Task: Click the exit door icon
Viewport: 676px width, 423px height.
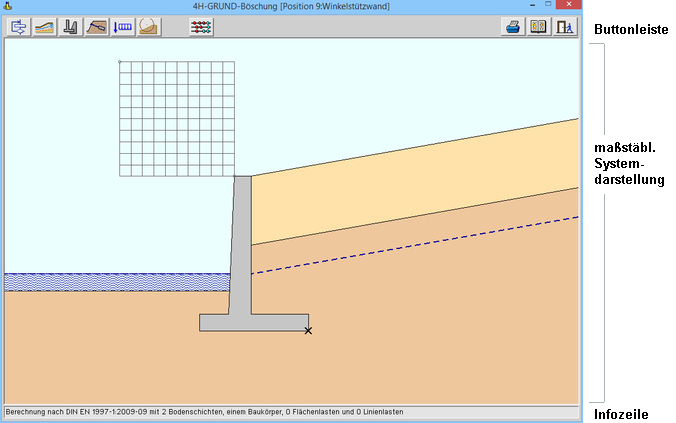Action: pos(565,27)
